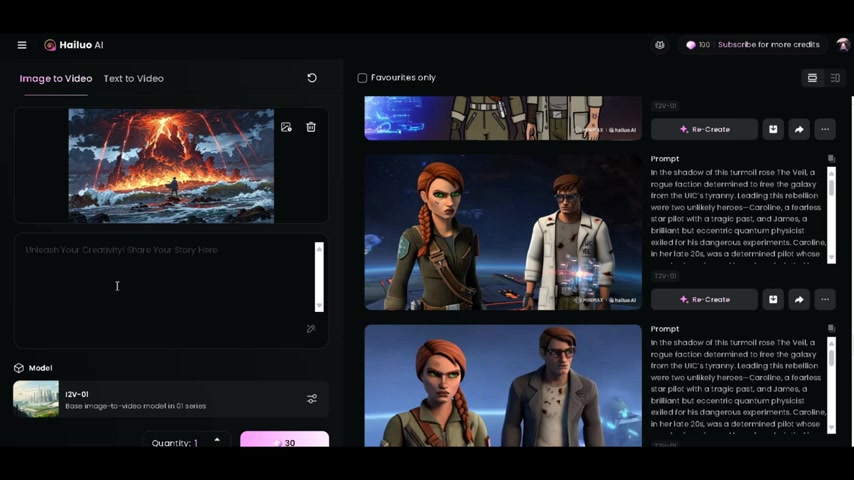Image resolution: width=854 pixels, height=480 pixels.
Task: Open model settings sliders icon for I2V-01
Action: tap(312, 399)
